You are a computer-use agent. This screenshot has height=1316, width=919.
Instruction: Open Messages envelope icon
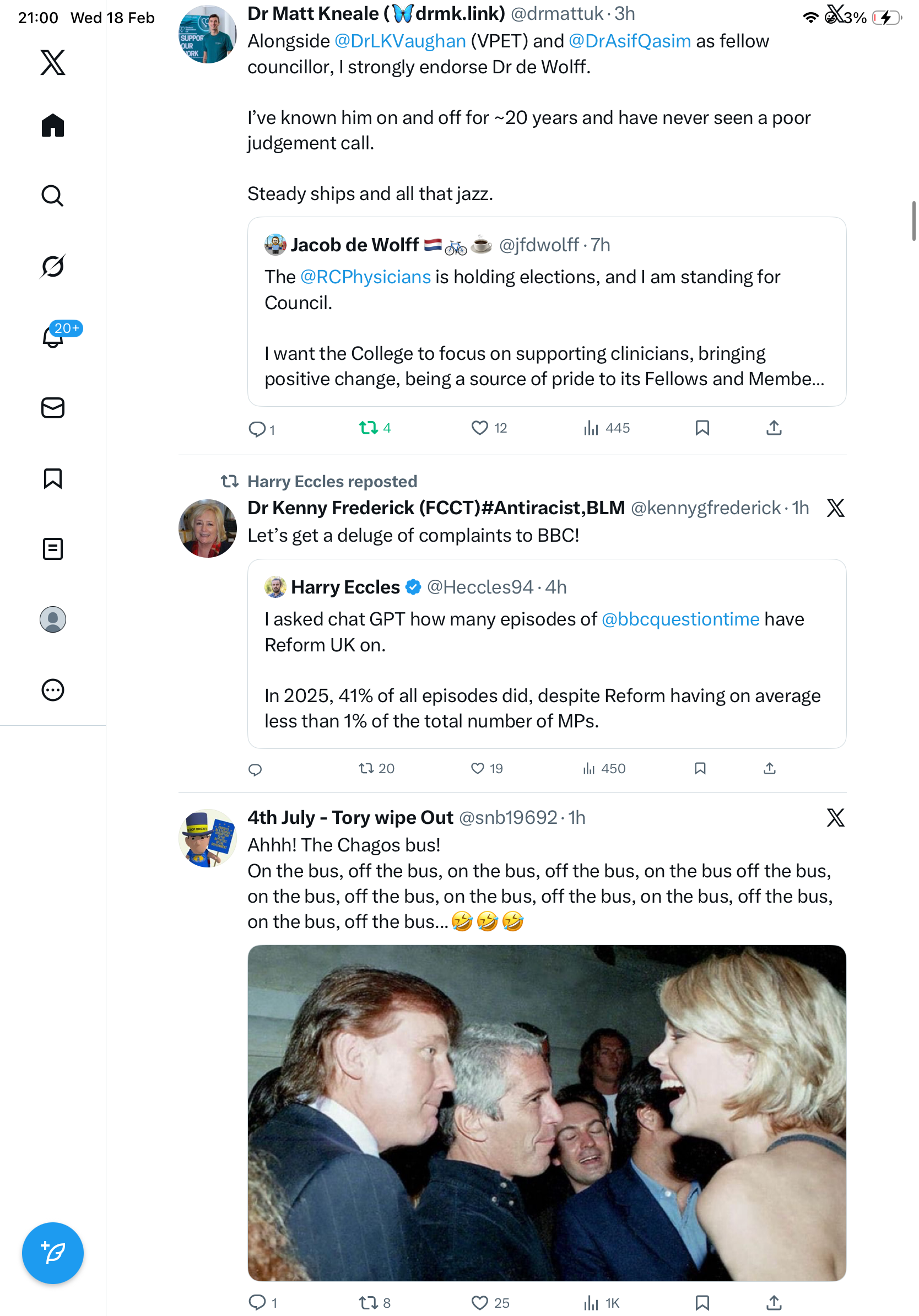click(x=53, y=407)
